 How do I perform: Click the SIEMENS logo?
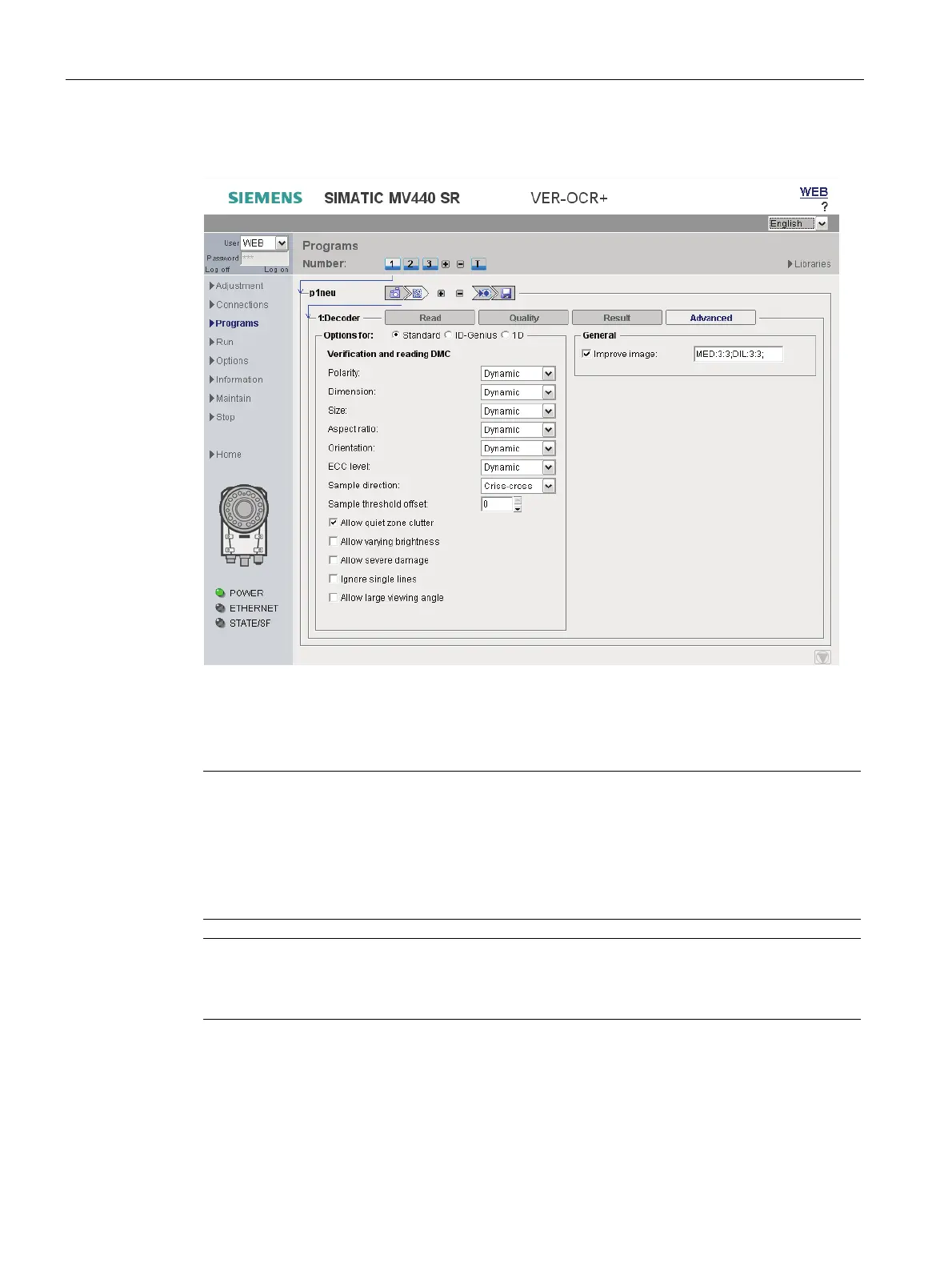click(265, 198)
